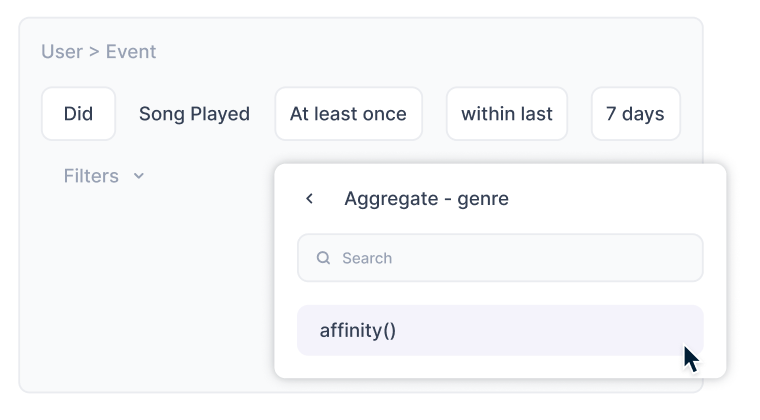
Task: Click blank popup space below affinity() row
Action: coord(500,367)
